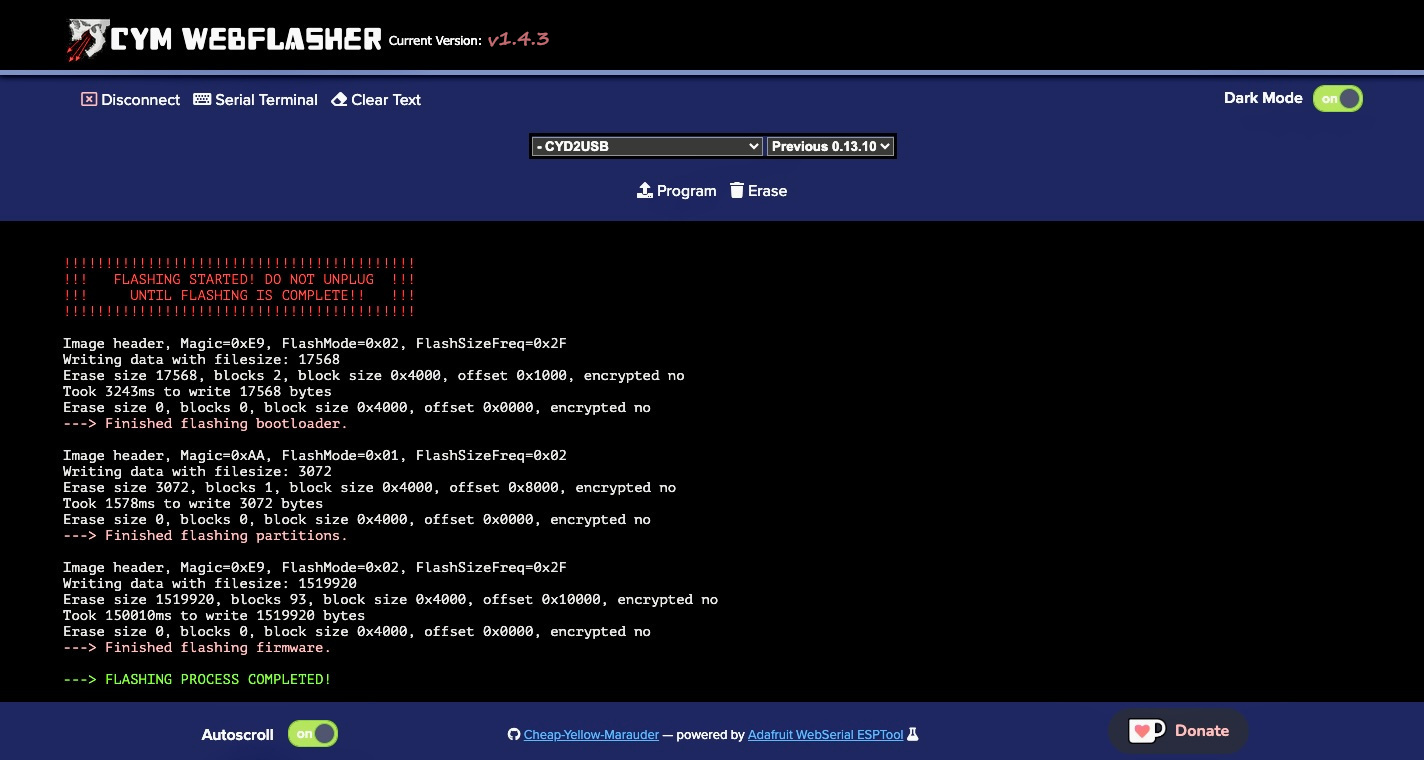Expand the Previous 0.13.10 version dropdown

tap(830, 147)
